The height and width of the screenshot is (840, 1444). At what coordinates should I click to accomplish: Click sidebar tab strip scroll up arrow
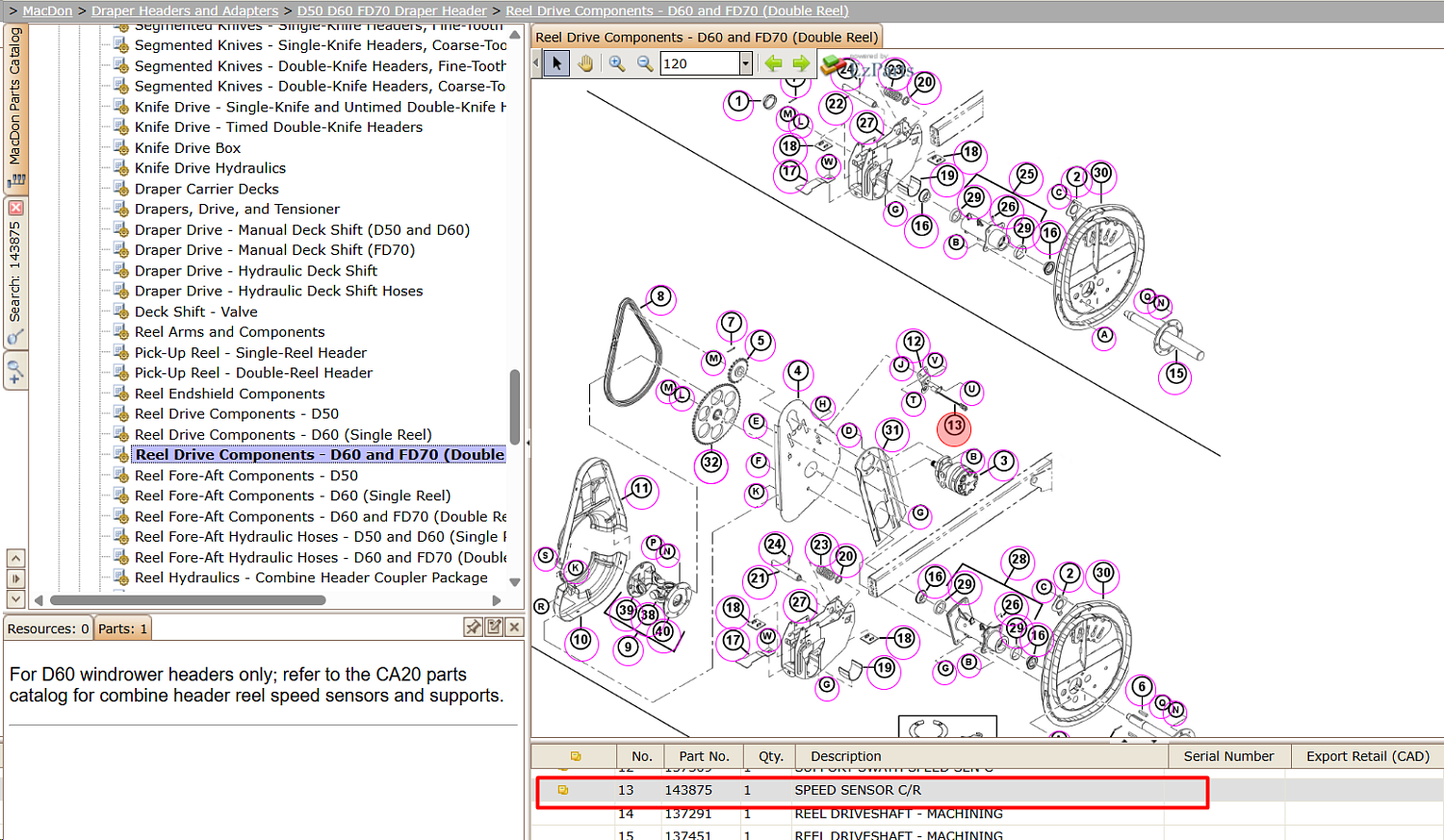tap(15, 558)
